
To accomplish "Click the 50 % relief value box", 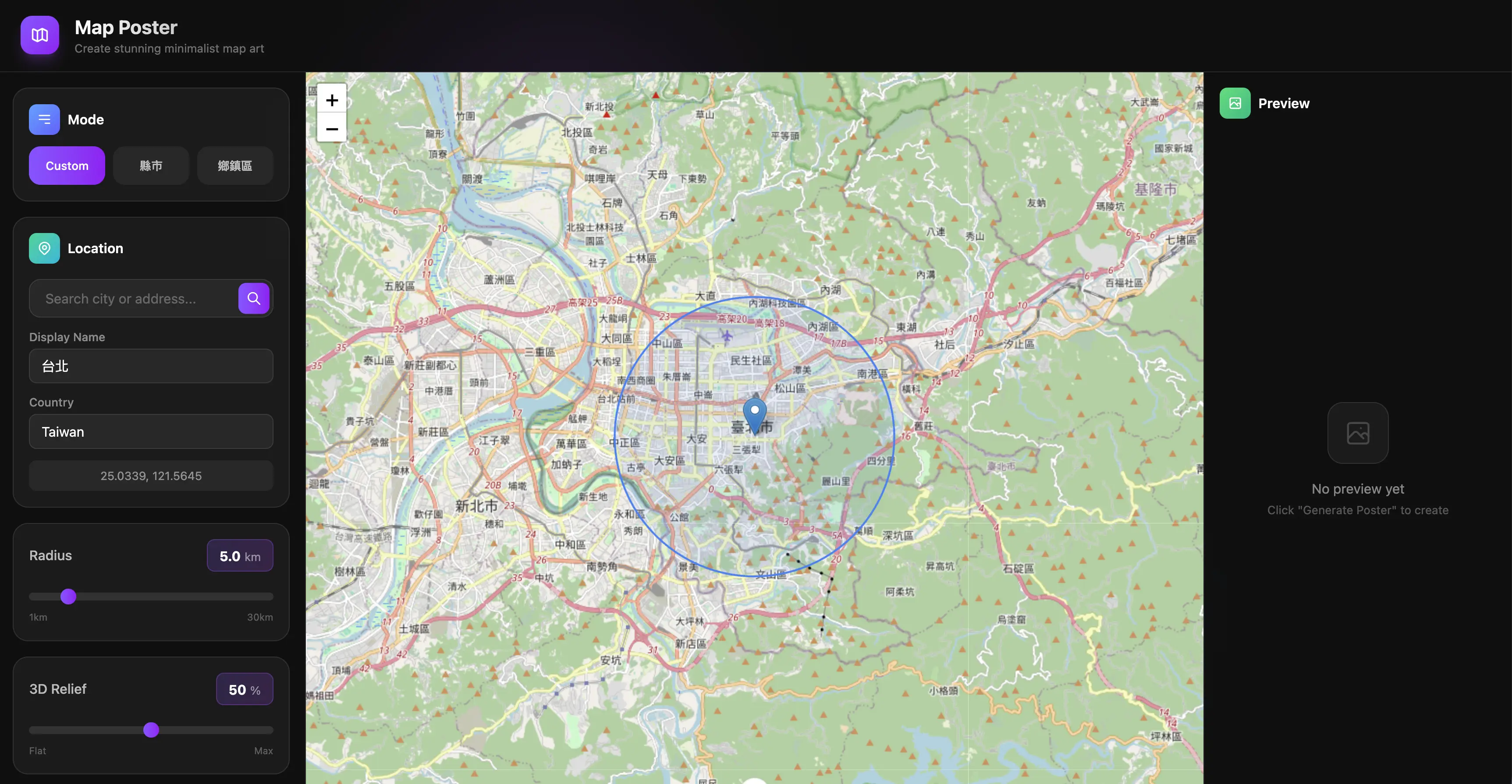I will pyautogui.click(x=244, y=689).
